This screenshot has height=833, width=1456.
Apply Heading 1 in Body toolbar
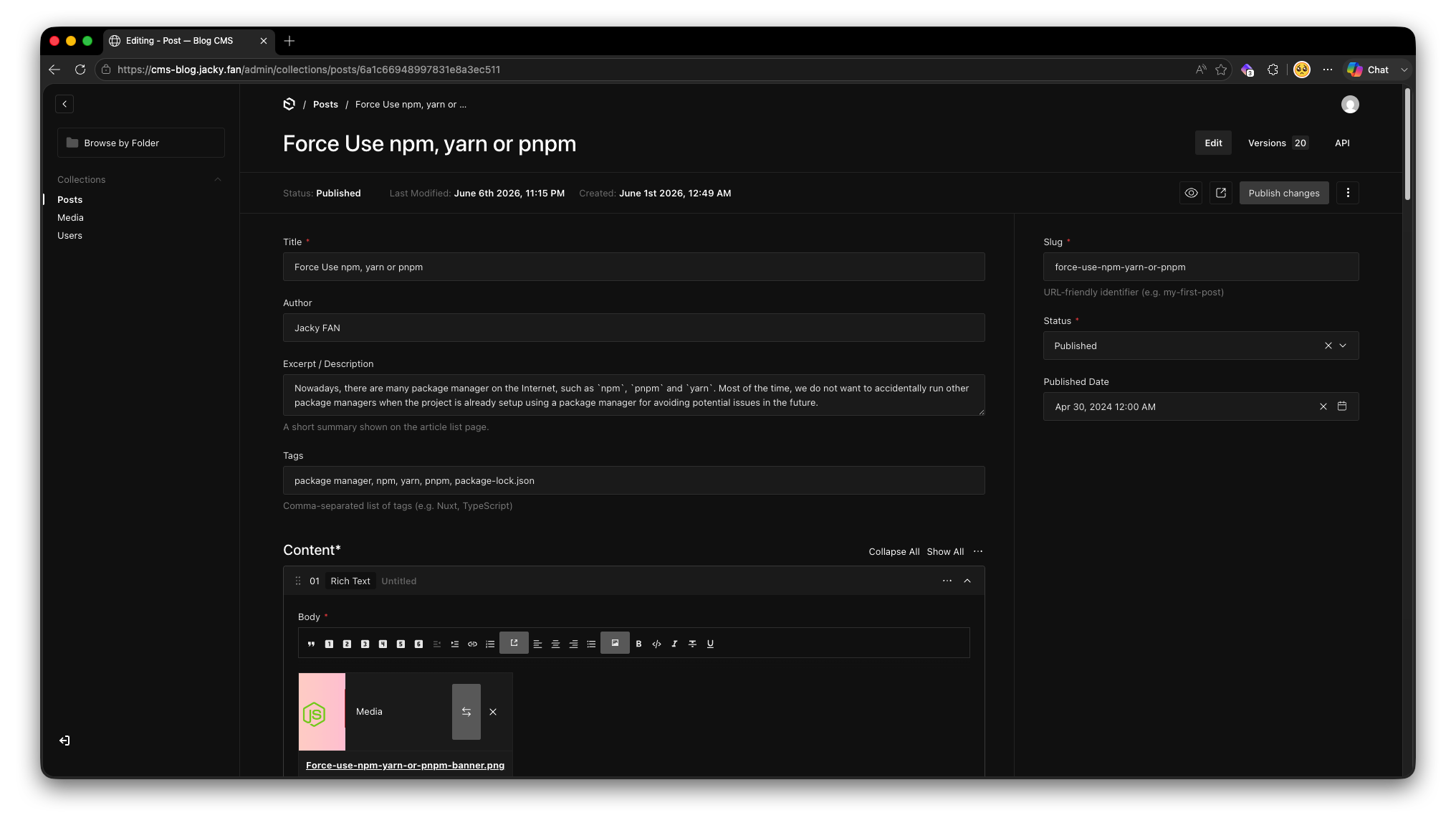tap(329, 644)
